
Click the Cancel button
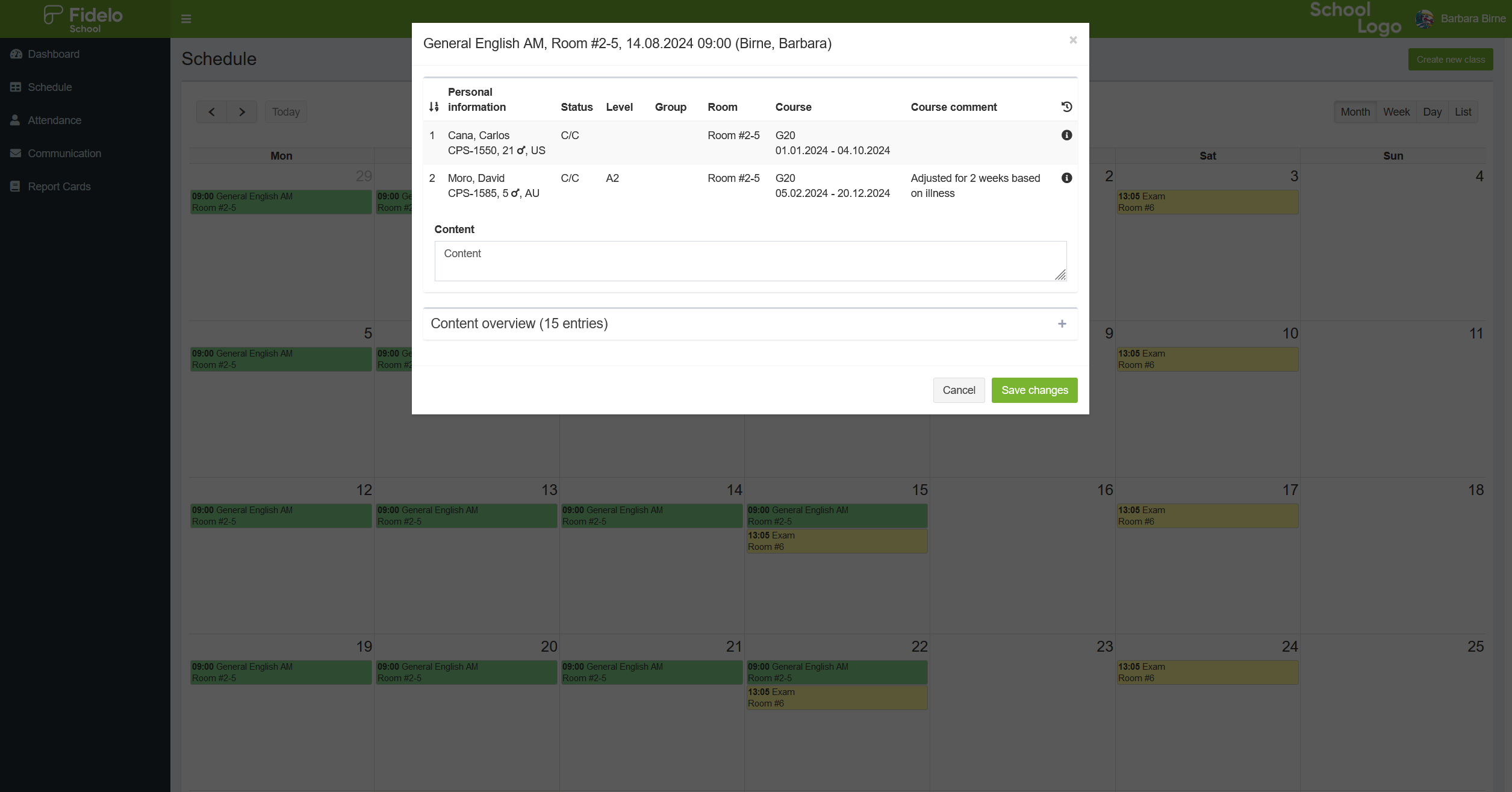click(959, 390)
